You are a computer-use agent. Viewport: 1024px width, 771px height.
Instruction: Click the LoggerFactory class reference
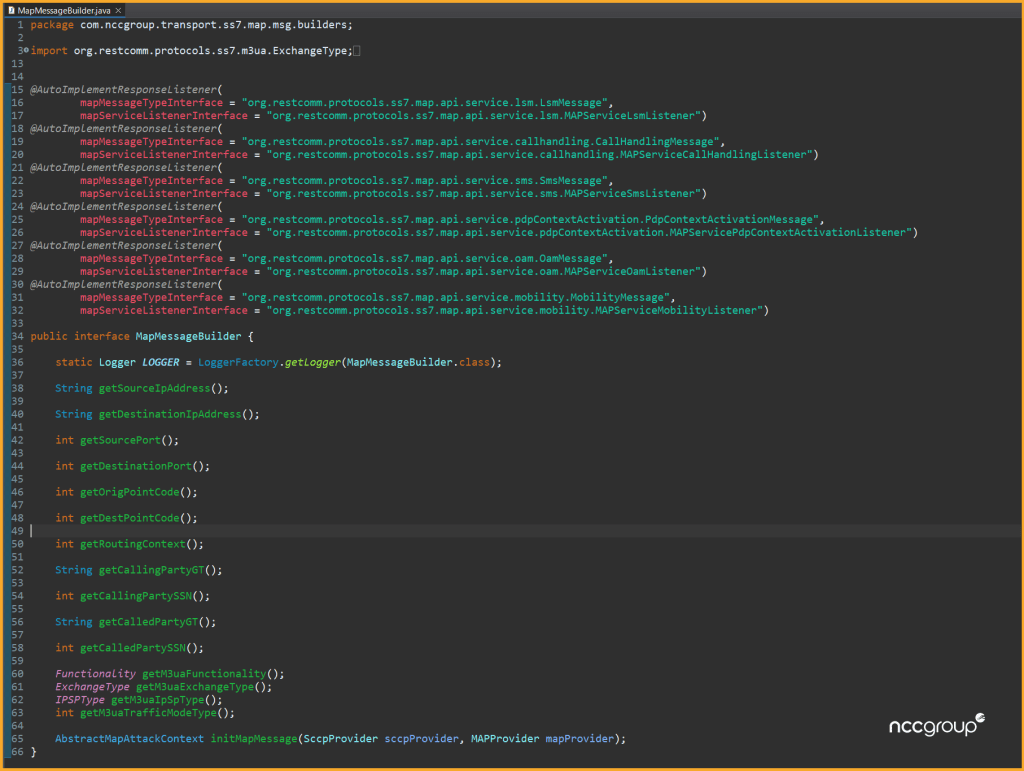coord(239,362)
